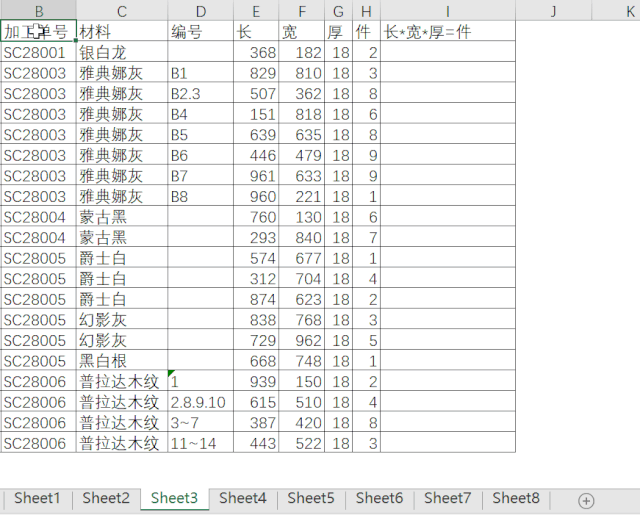Select cell containing SC28001
Viewport: 640px width, 515px height.
pyautogui.click(x=38, y=52)
